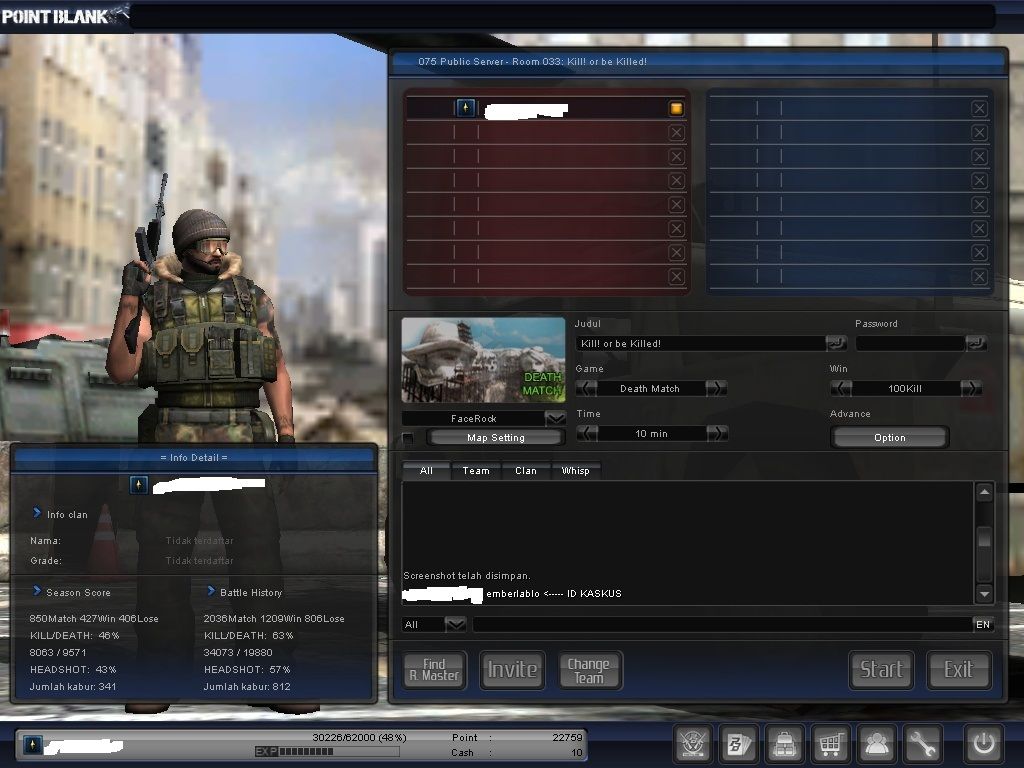Viewport: 1024px width, 768px height.
Task: Click the Invite button
Action: point(513,670)
